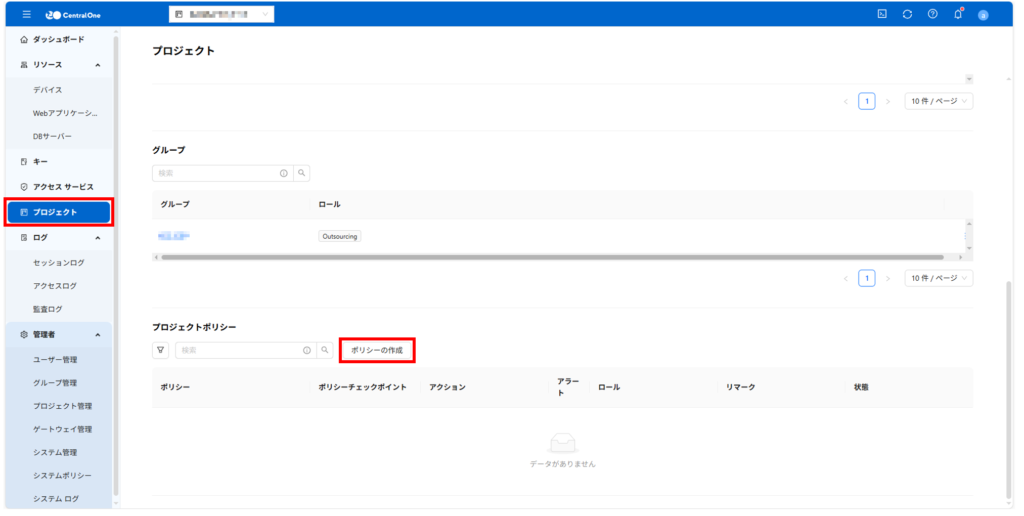Collapse the ログ sidebar section
This screenshot has width=1024, height=516.
[x=97, y=238]
